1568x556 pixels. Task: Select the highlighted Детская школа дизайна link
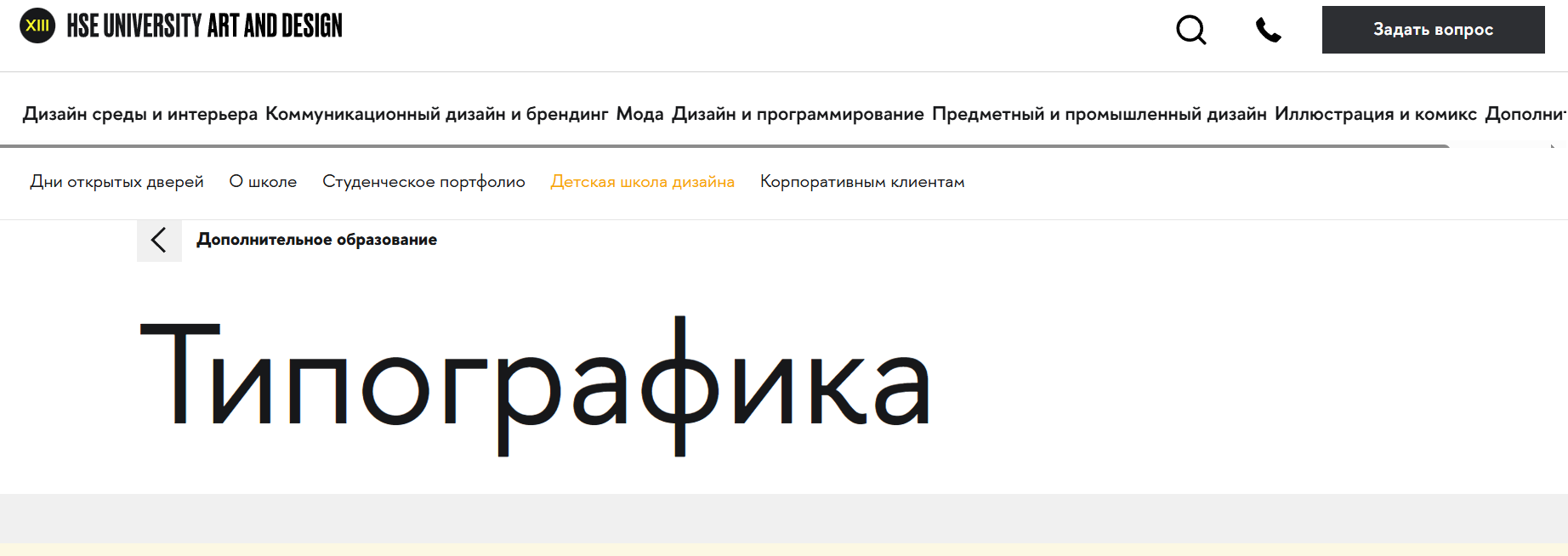point(642,182)
